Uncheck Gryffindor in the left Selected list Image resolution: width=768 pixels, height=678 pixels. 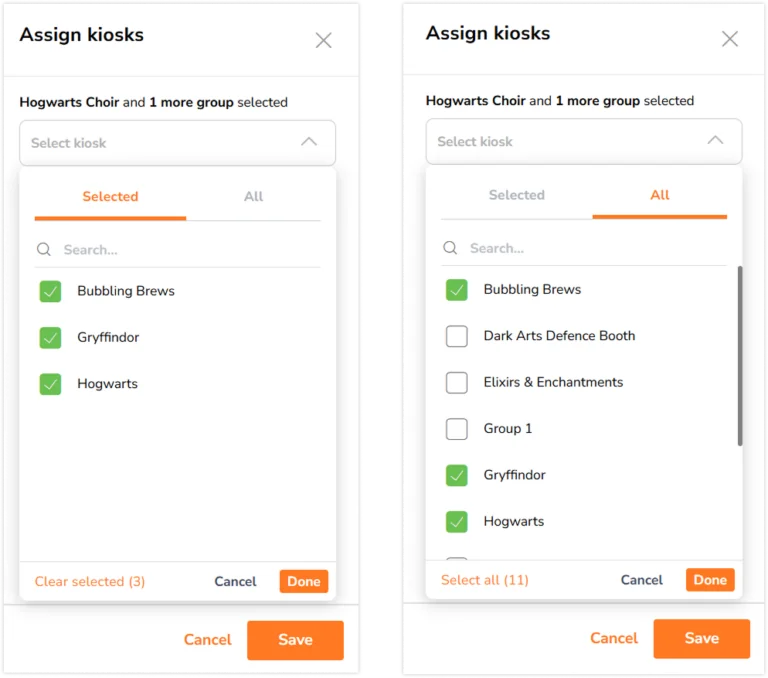[50, 338]
